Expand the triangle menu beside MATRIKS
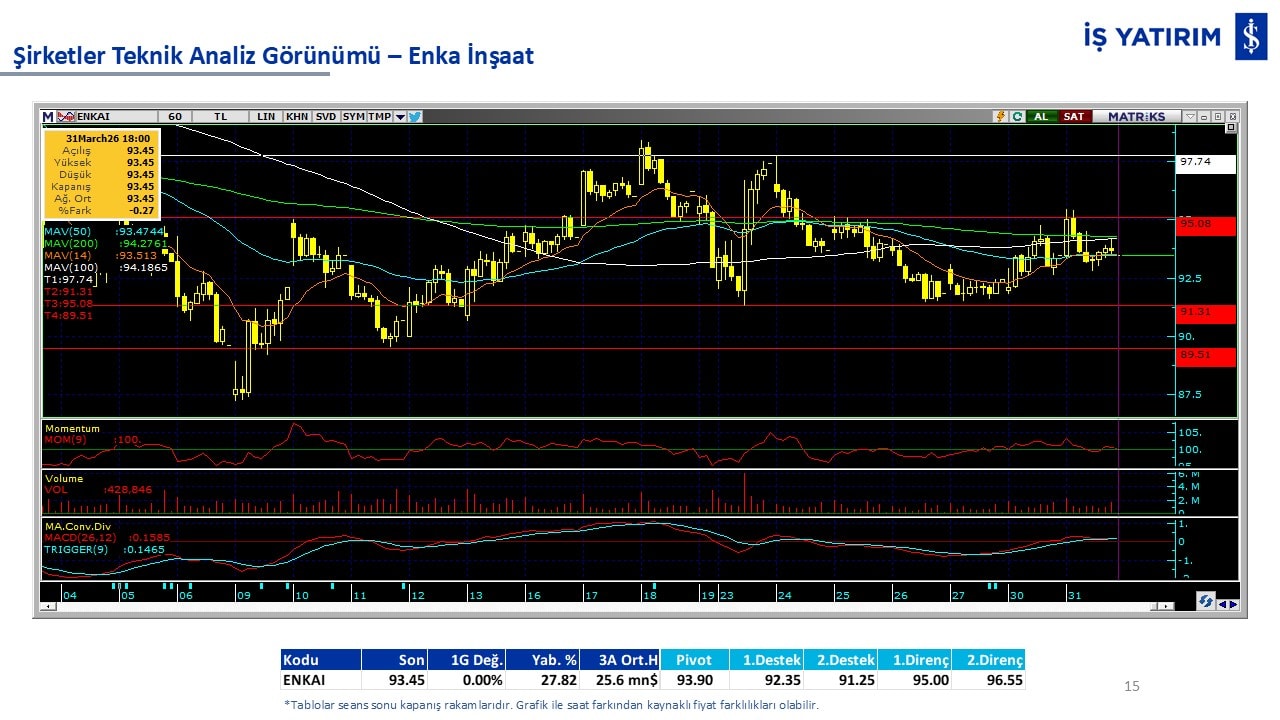1280x720 pixels. [1189, 116]
